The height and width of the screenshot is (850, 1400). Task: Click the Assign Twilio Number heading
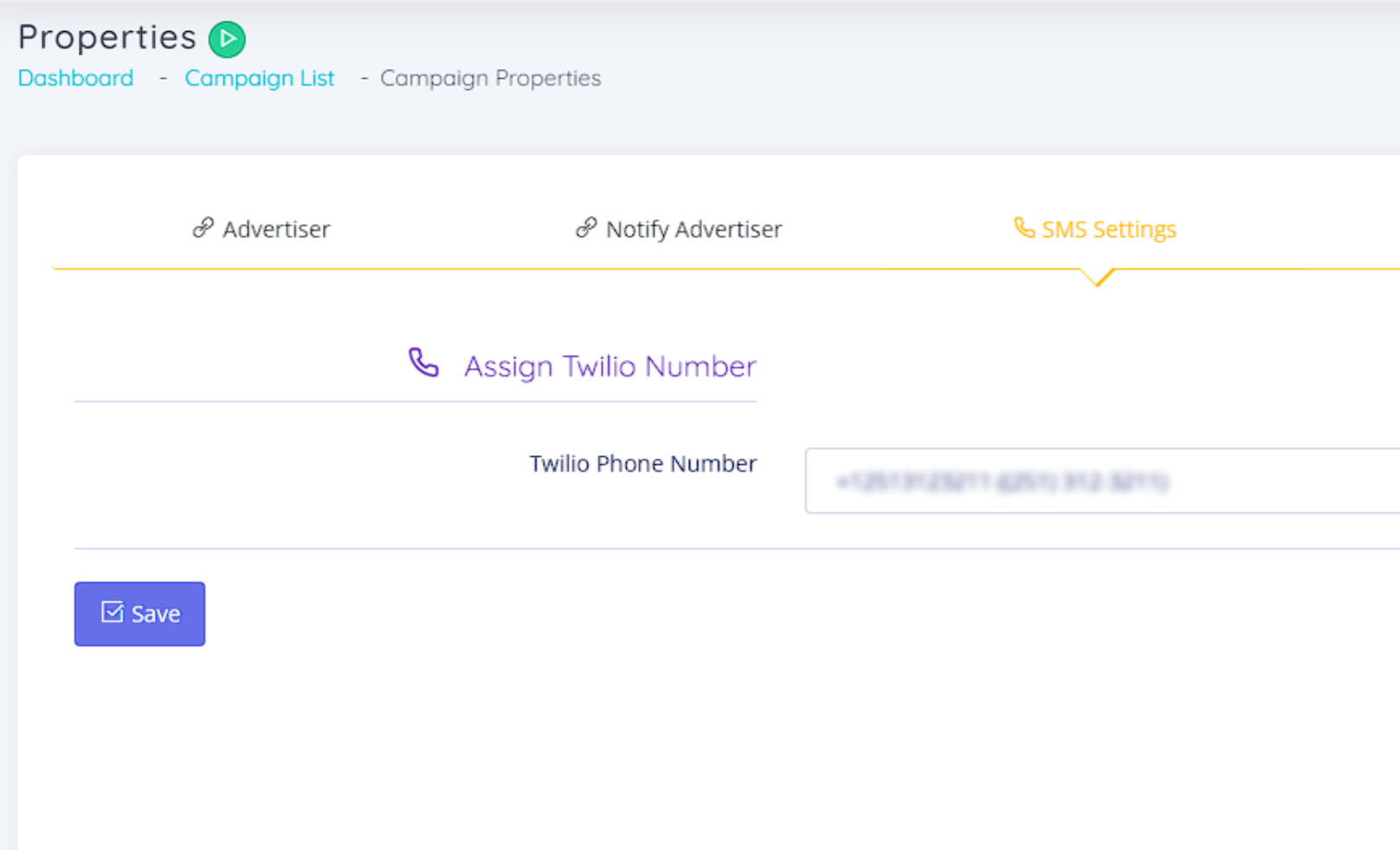610,366
